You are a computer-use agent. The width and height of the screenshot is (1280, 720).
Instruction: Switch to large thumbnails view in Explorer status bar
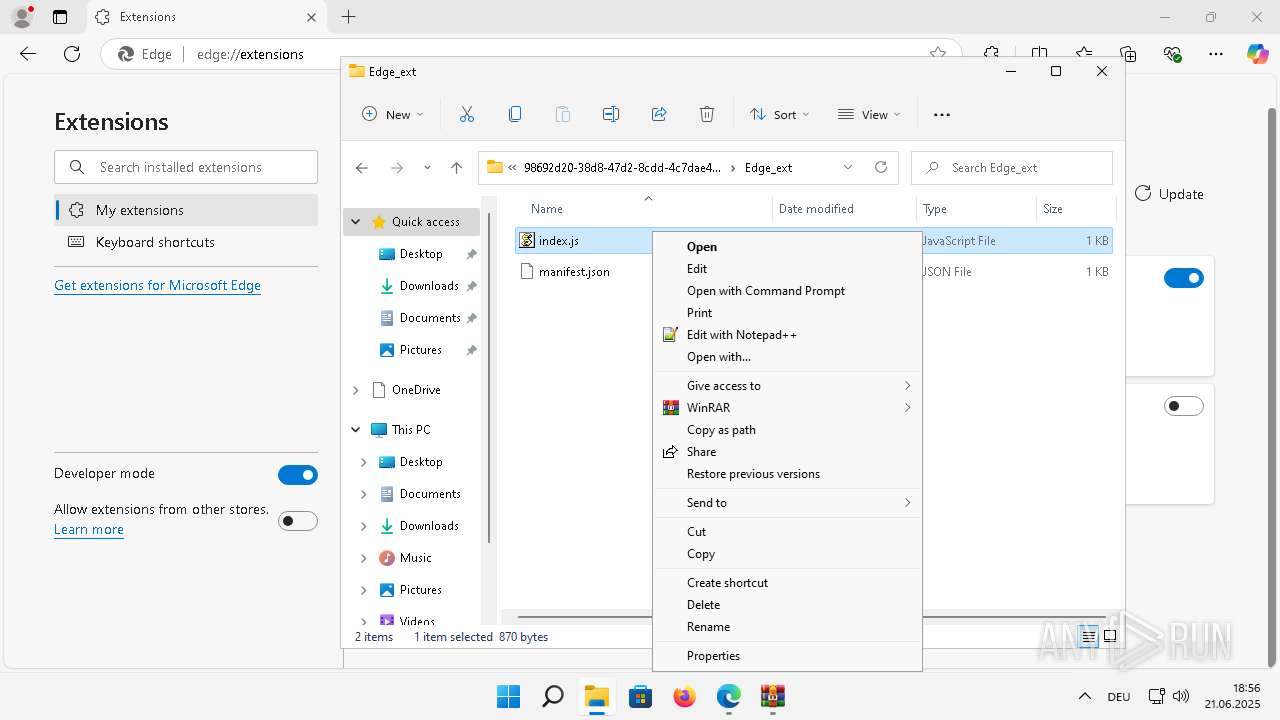[x=1110, y=636]
